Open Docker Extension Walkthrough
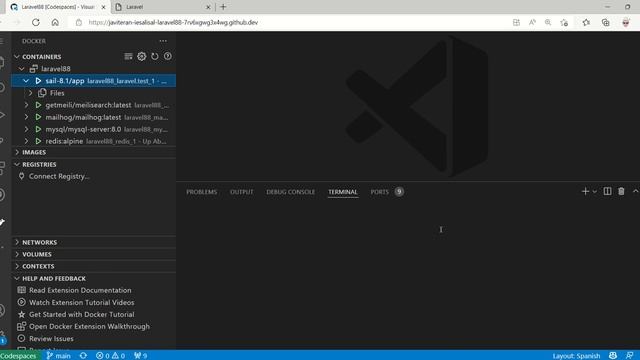The image size is (640, 360). pos(89,327)
